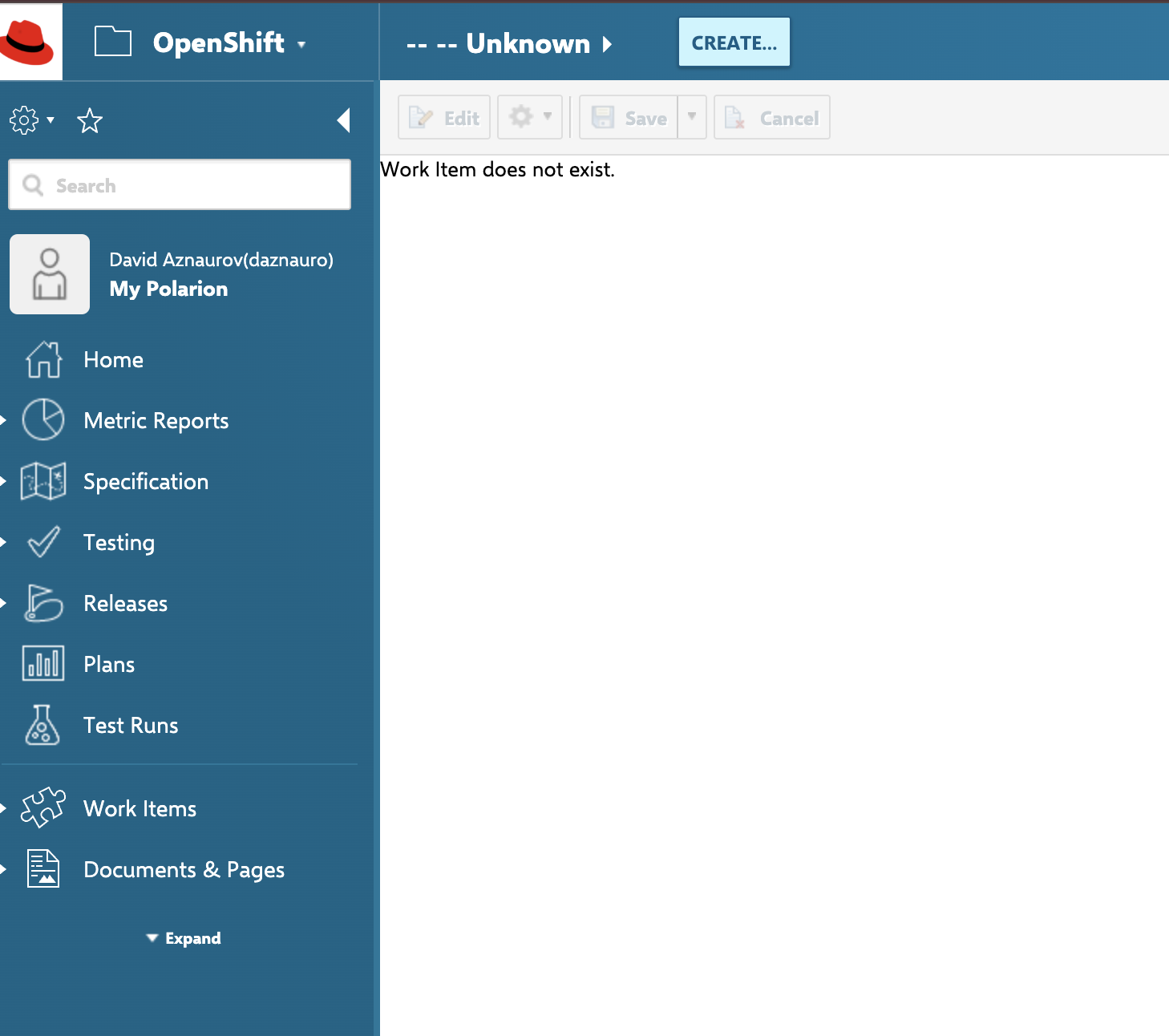Click the Plans bar chart icon
Viewport: 1169px width, 1036px height.
(x=43, y=664)
